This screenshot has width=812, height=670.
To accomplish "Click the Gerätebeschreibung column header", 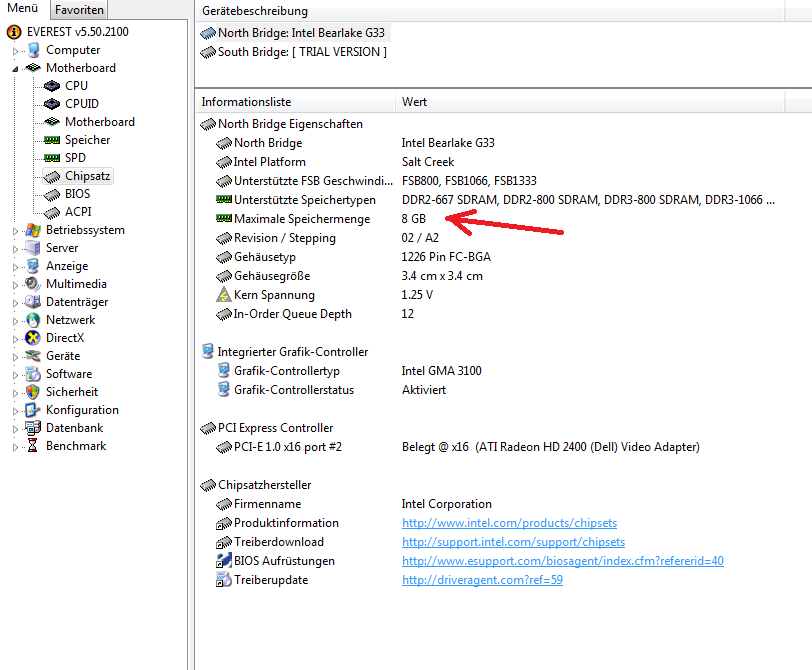I will tap(490, 11).
